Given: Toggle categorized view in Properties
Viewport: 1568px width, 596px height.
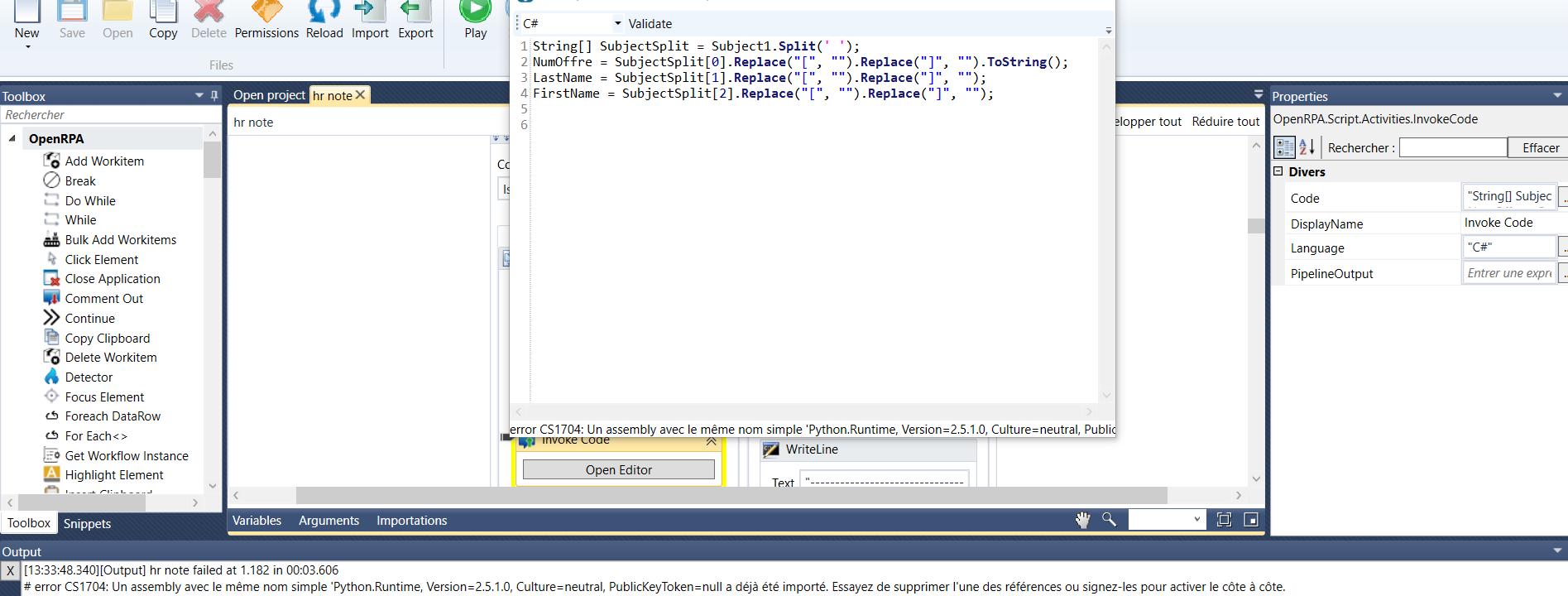Looking at the screenshot, I should [x=1284, y=147].
